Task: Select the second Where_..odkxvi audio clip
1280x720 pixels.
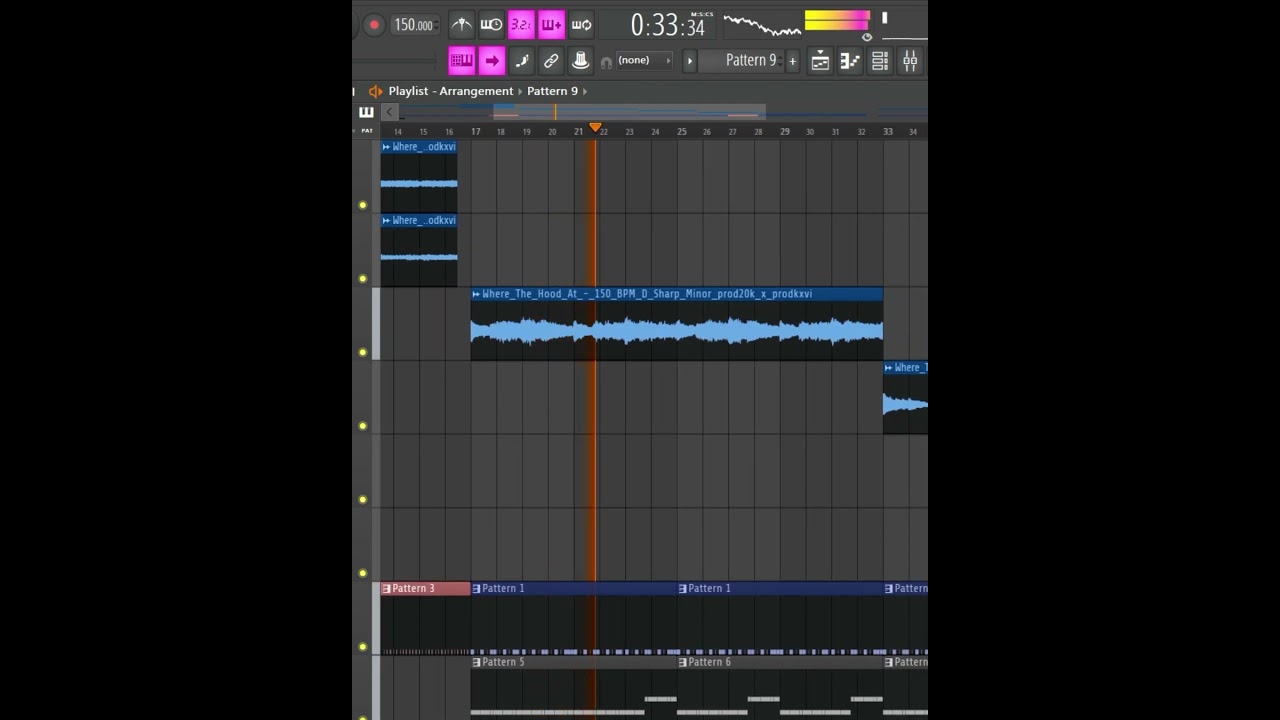Action: coord(419,250)
